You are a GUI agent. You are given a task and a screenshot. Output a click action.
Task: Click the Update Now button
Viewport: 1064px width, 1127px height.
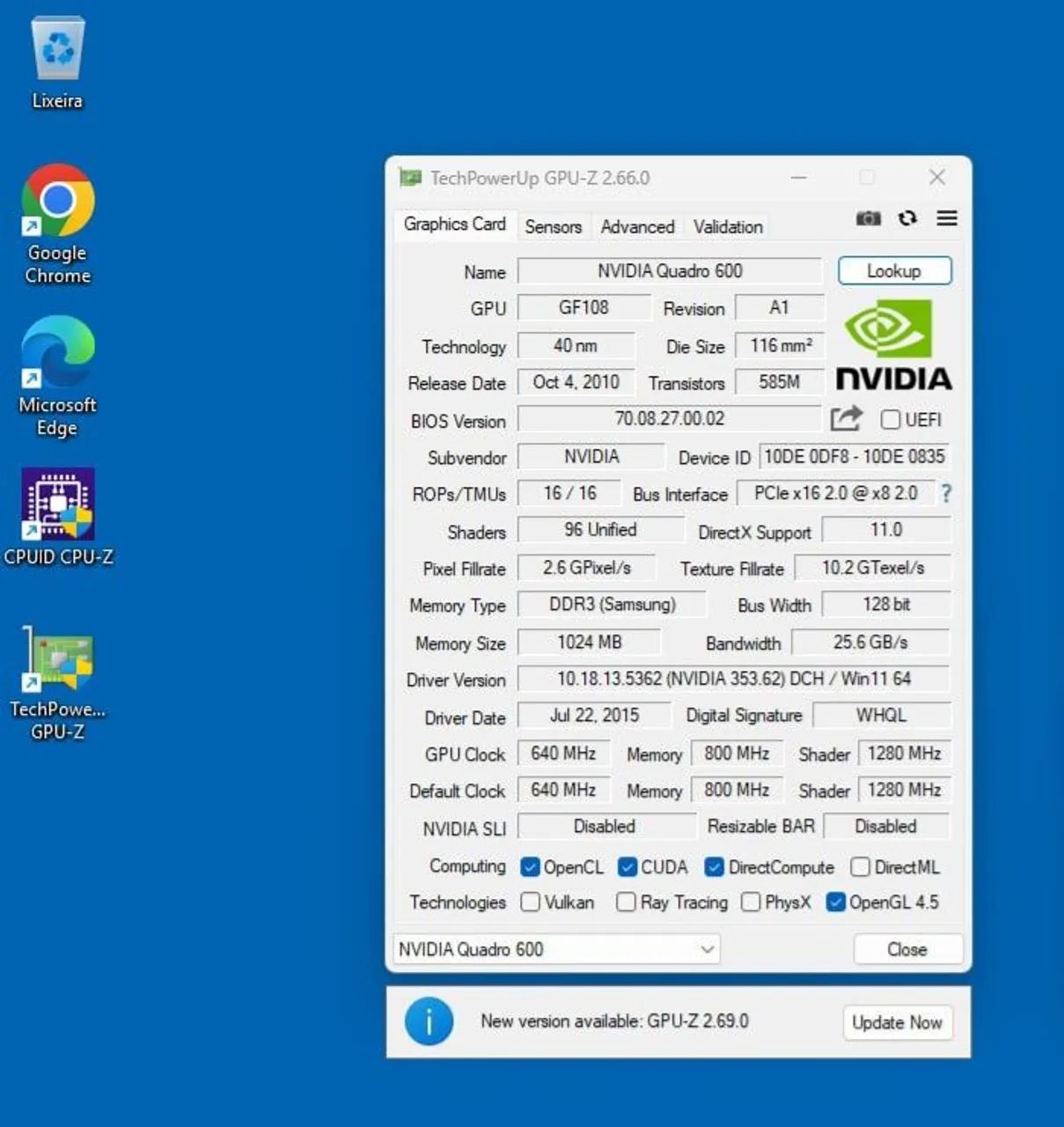[x=897, y=1022]
